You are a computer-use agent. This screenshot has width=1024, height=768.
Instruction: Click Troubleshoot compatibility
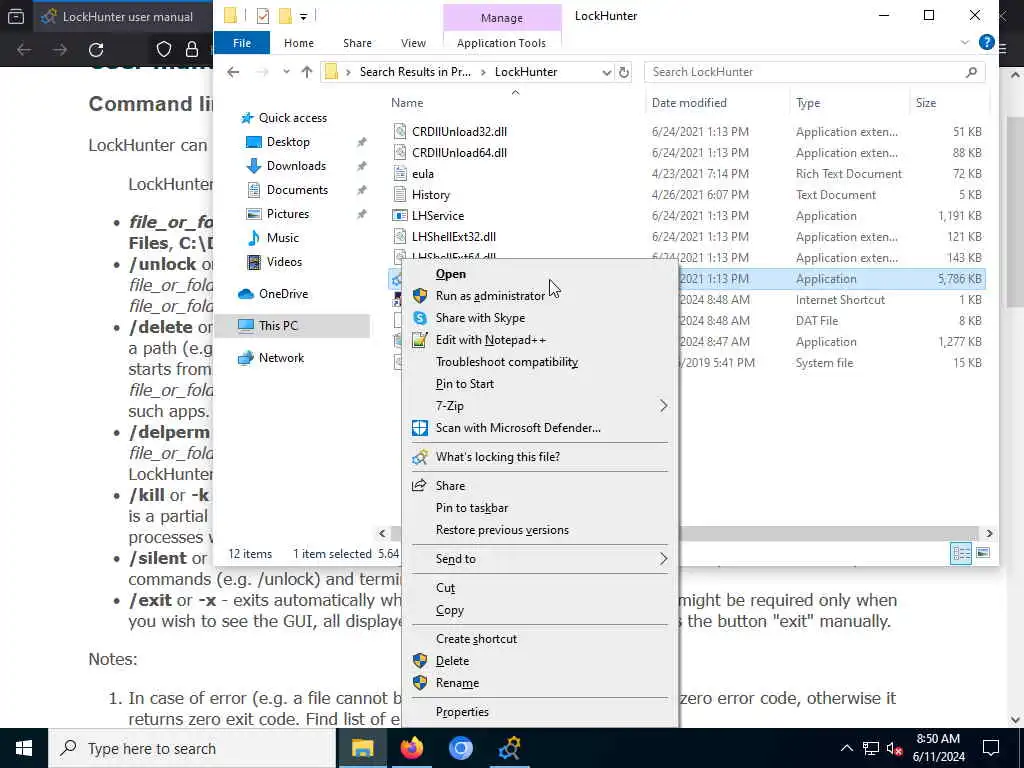[x=507, y=362]
